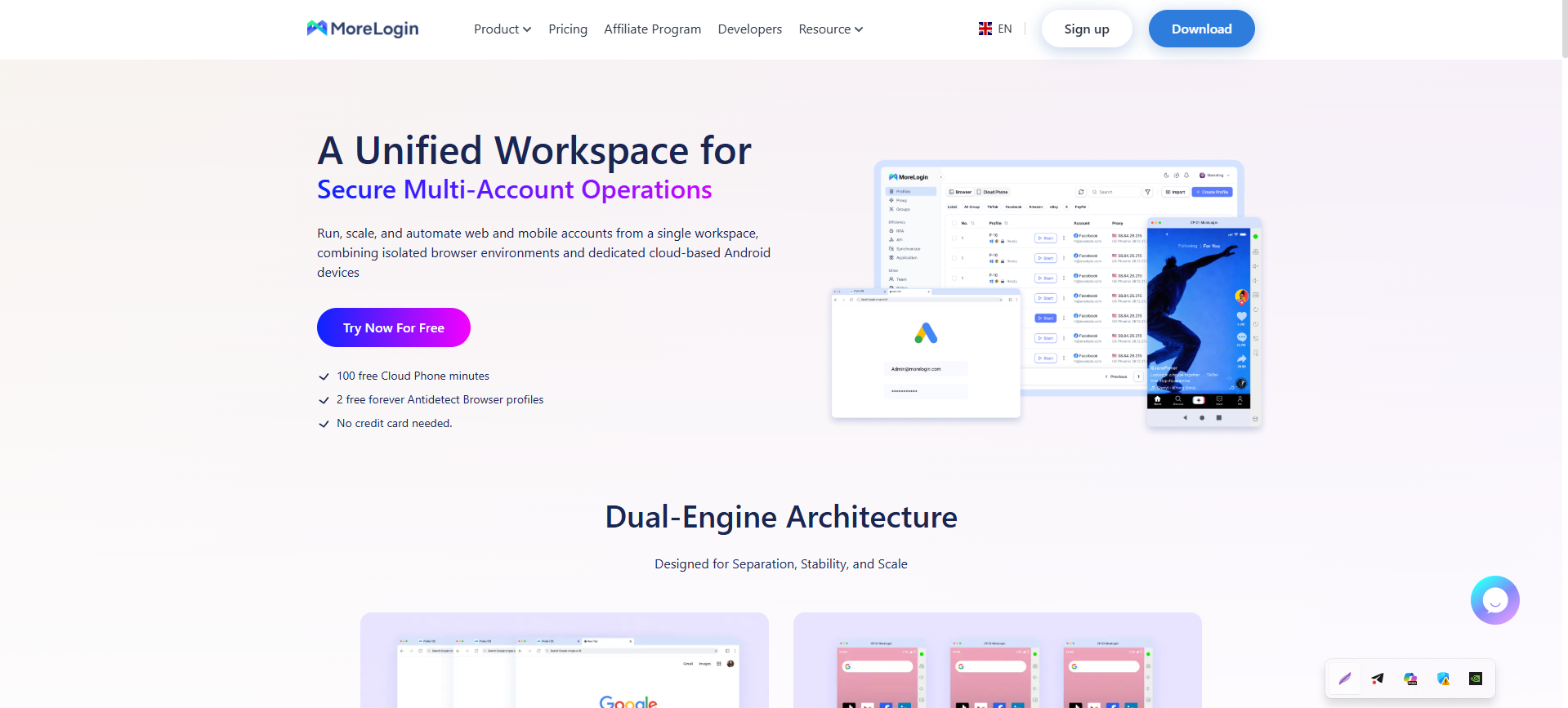Open the EN language selector
This screenshot has width=1568, height=708.
[995, 29]
